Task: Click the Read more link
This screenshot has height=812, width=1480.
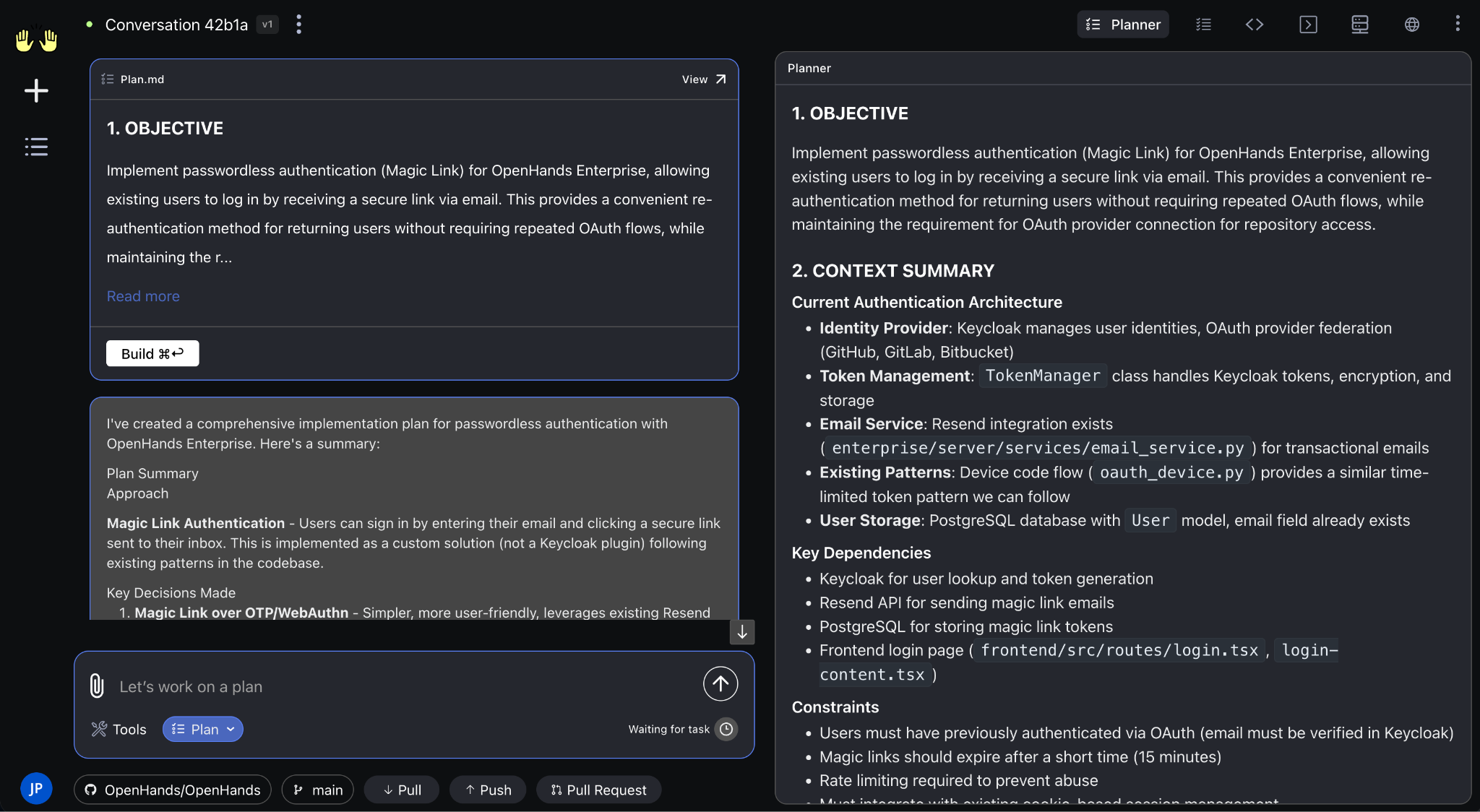Action: pyautogui.click(x=143, y=296)
